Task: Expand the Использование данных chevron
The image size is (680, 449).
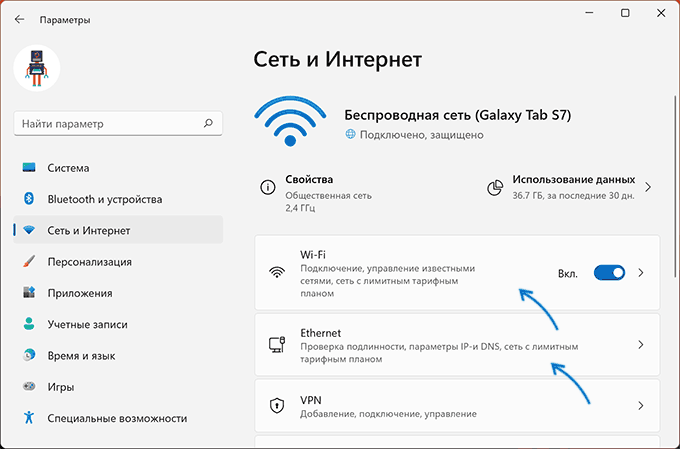Action: point(648,187)
